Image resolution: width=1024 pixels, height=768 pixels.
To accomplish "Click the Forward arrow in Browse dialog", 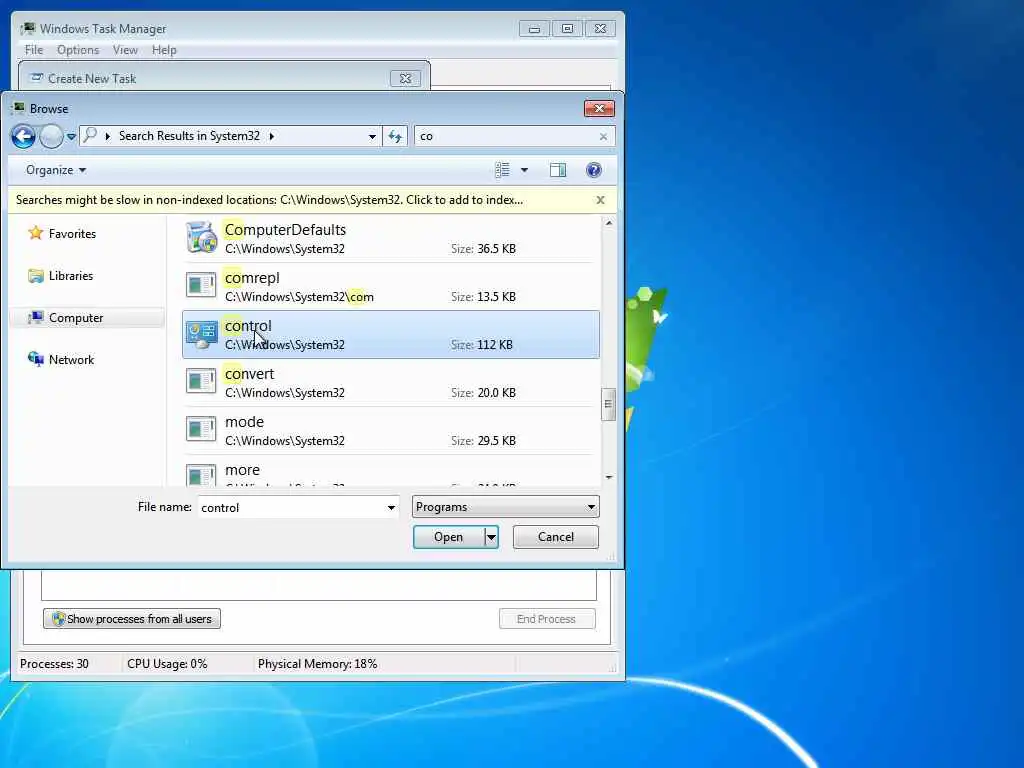I will point(51,136).
